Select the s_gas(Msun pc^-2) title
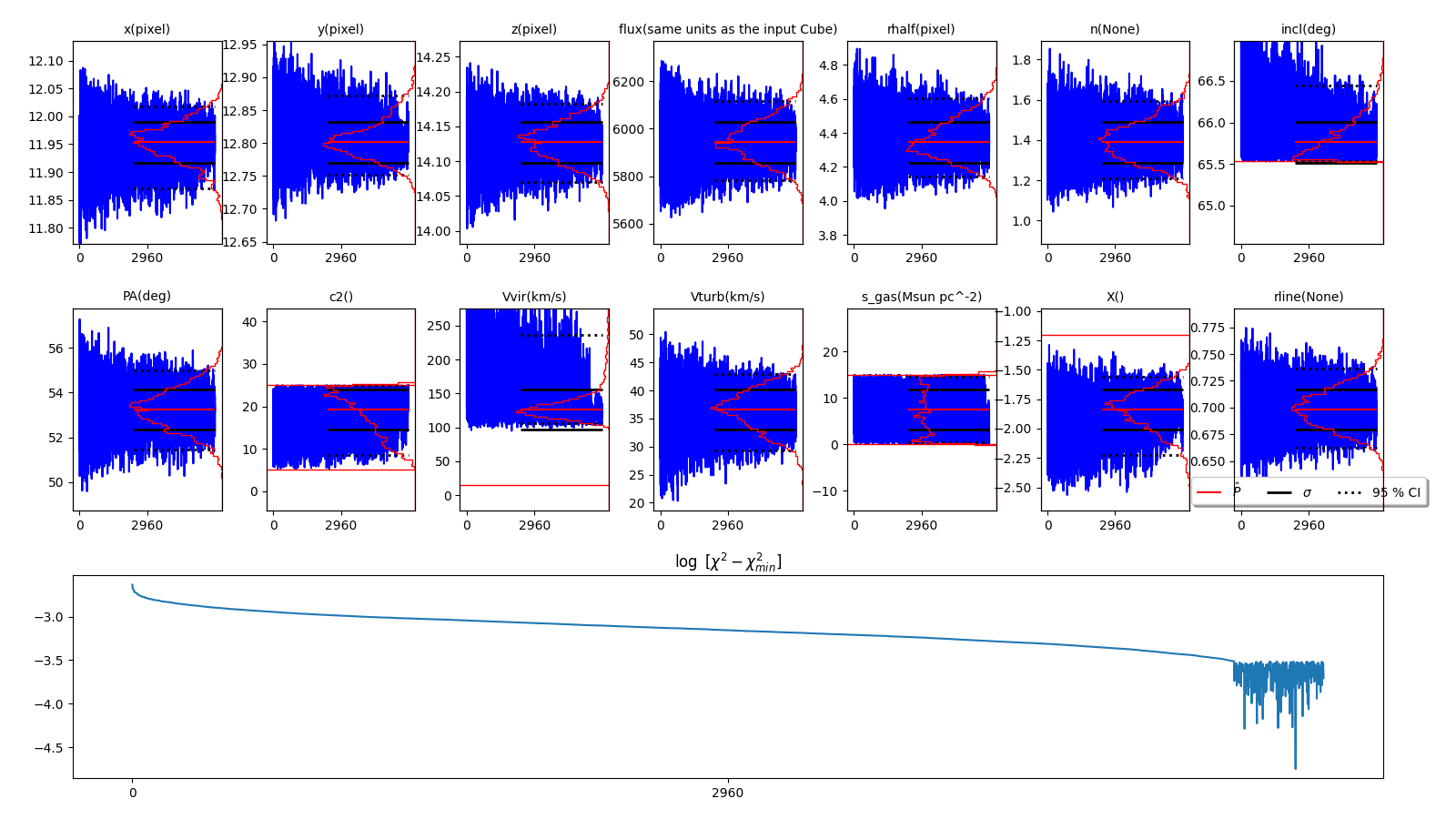This screenshot has width=1456, height=819. 921,297
